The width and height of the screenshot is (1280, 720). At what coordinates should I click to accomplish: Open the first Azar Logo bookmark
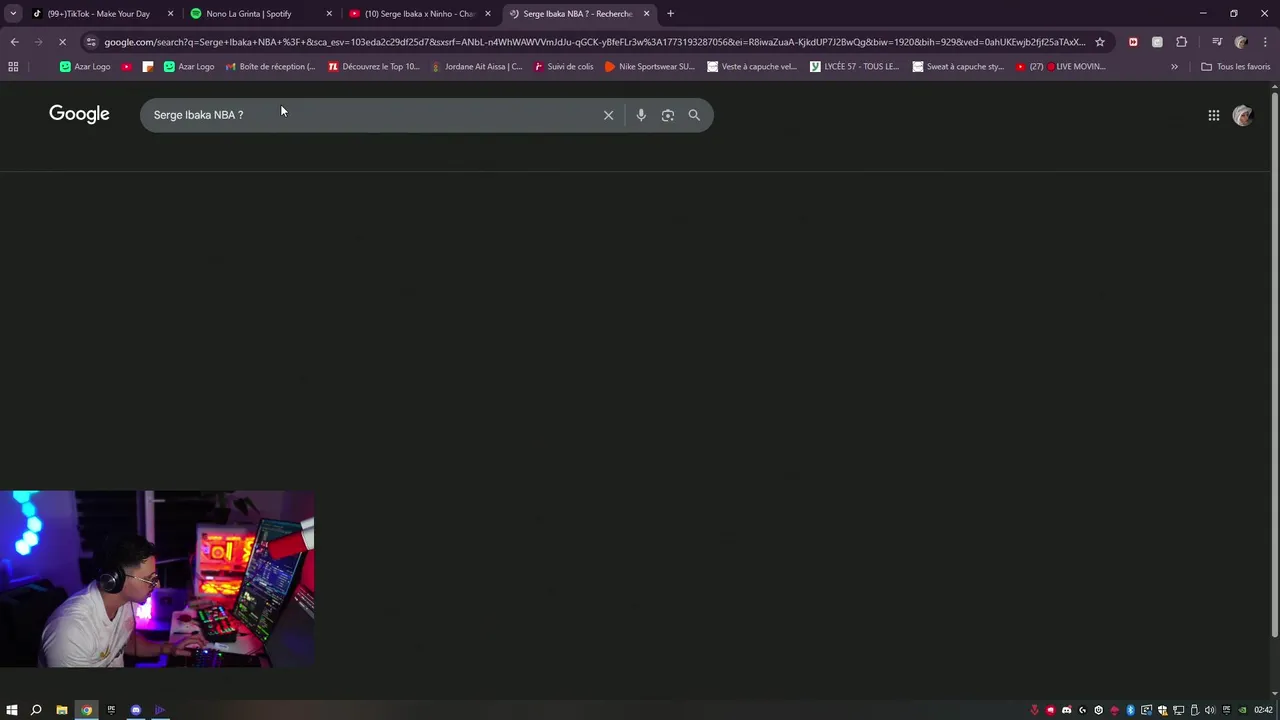[85, 67]
